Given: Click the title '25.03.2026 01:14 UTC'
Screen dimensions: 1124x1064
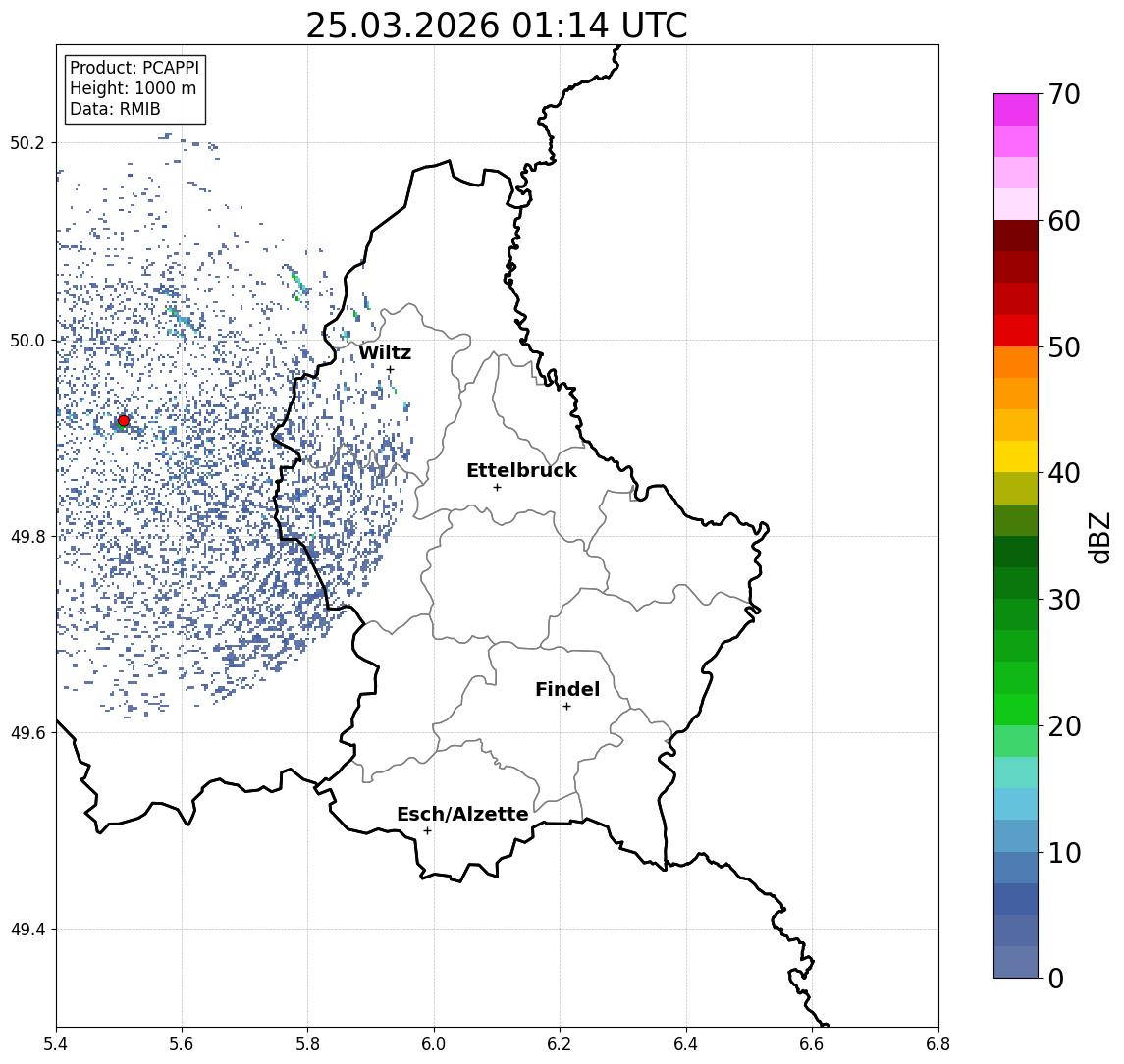Looking at the screenshot, I should click(x=497, y=26).
